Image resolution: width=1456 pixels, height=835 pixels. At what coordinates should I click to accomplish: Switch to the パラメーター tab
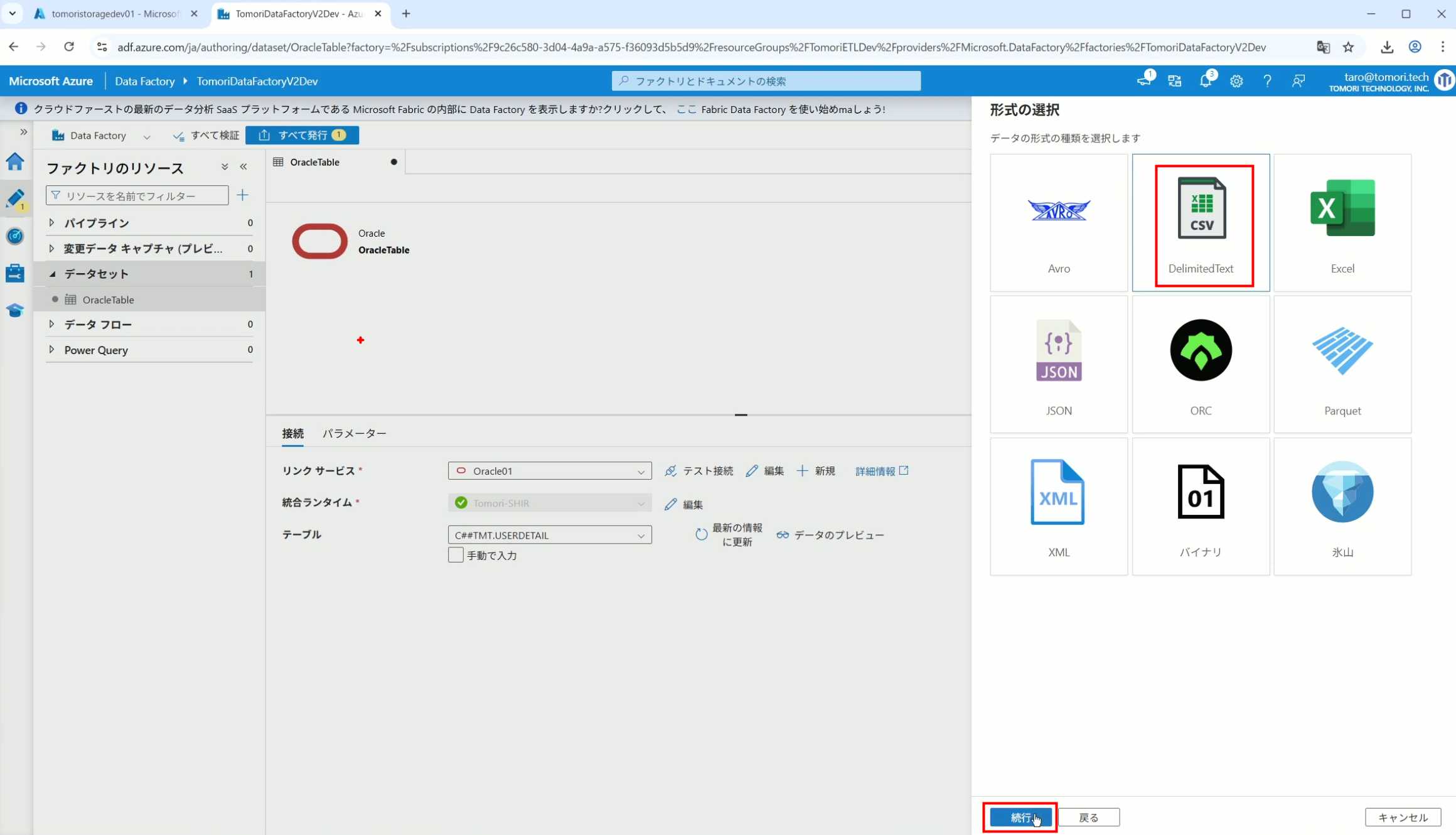[354, 433]
